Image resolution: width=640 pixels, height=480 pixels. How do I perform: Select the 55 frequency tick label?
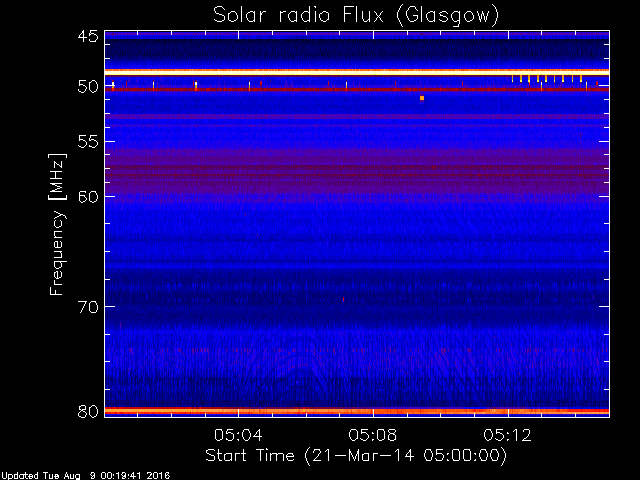pos(88,142)
